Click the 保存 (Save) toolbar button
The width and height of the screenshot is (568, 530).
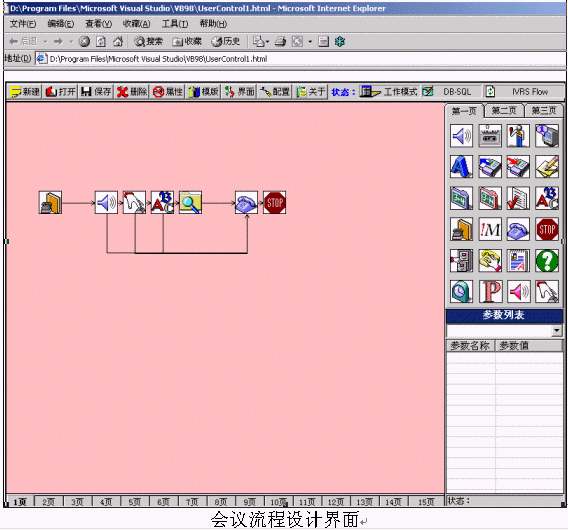click(x=96, y=92)
